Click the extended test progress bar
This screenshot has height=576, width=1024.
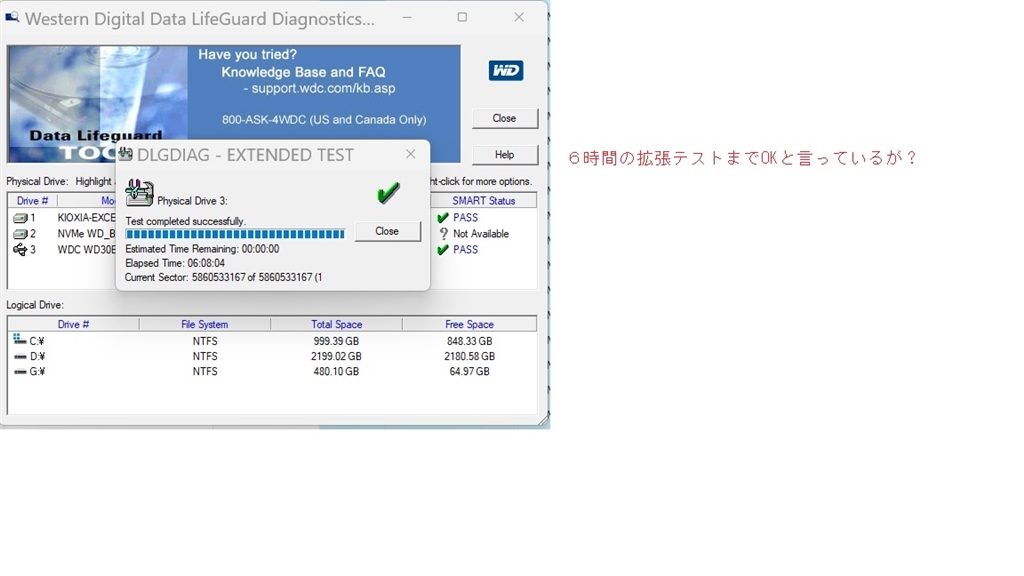click(235, 234)
